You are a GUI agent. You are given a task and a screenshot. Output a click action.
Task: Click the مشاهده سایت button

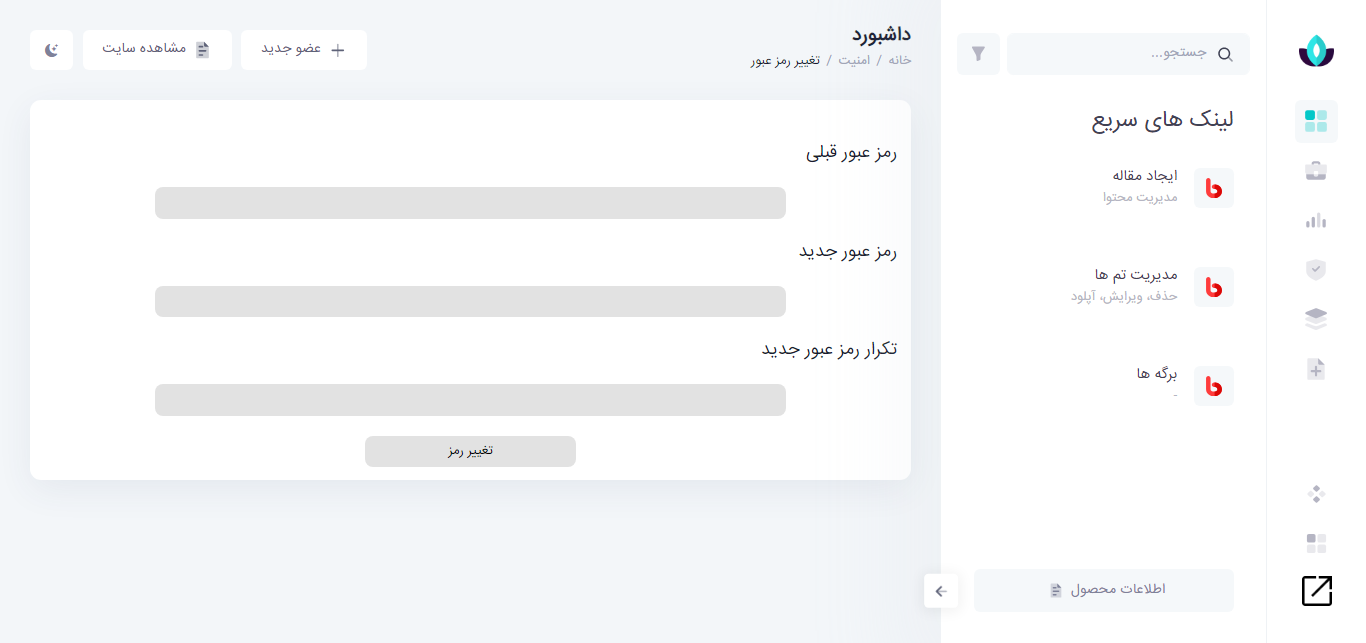click(x=157, y=50)
